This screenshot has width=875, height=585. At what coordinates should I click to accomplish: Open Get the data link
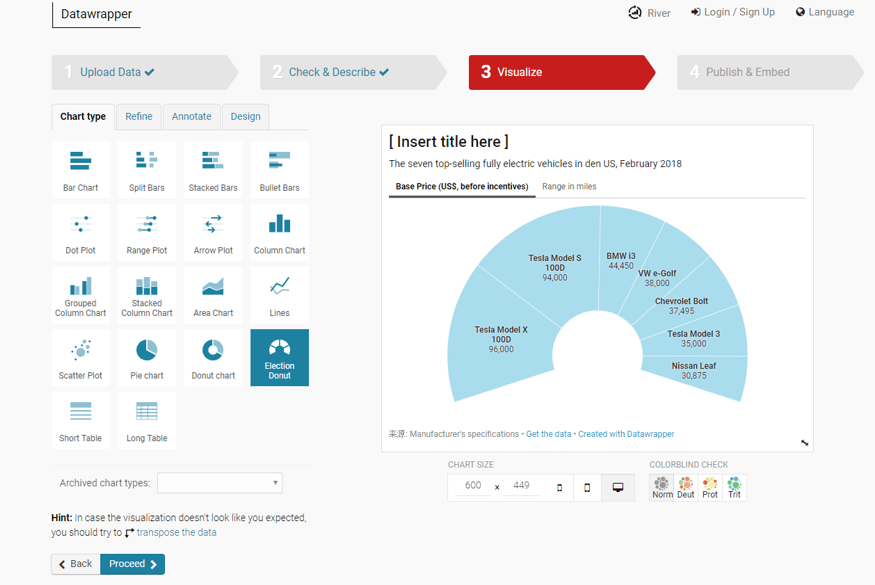pyautogui.click(x=549, y=434)
